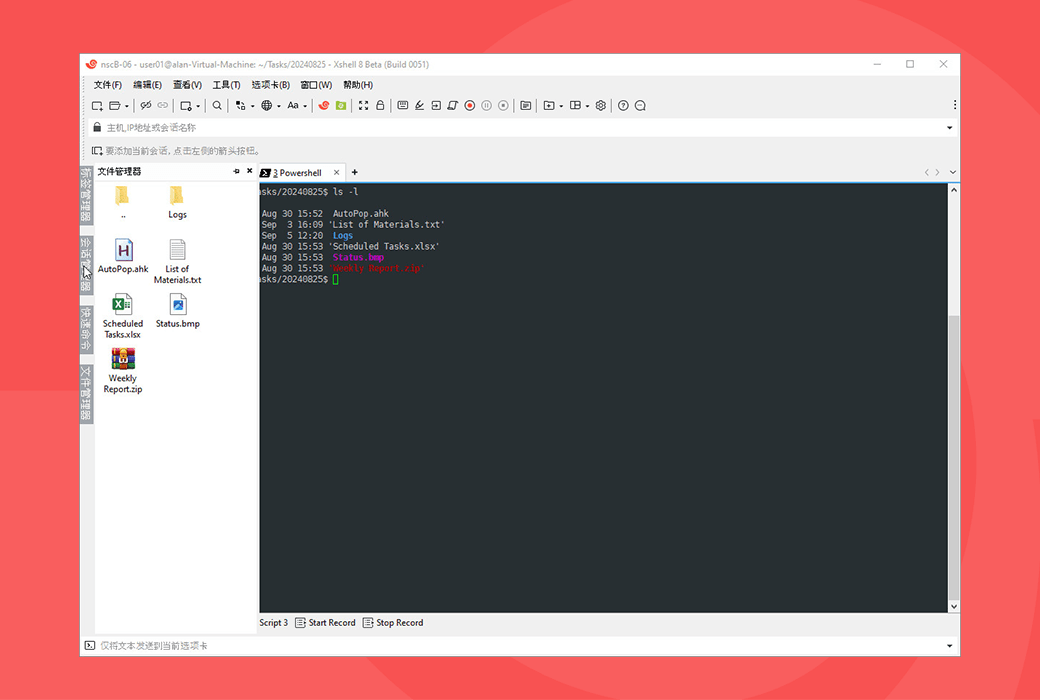Open the compose bar dropdown arrow
The image size is (1040, 700).
coord(949,646)
